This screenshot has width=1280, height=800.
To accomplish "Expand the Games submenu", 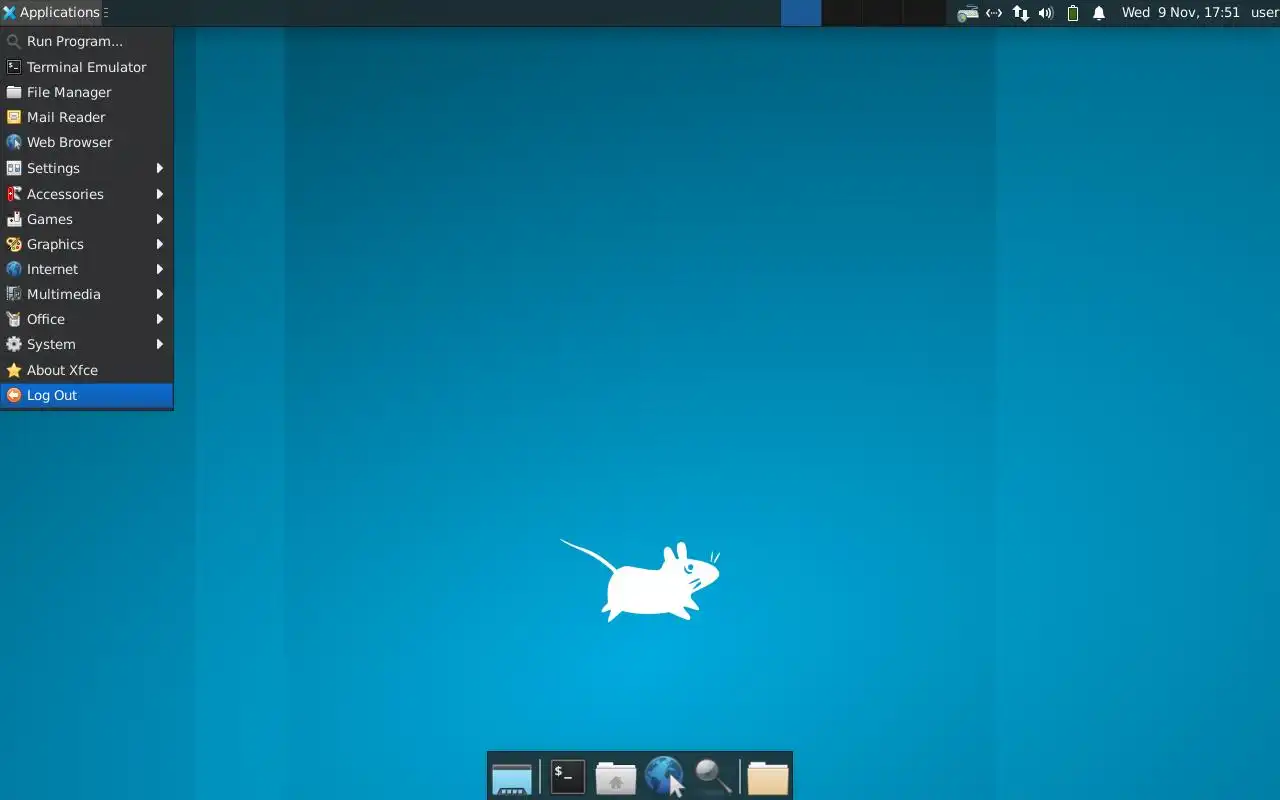I will 87,219.
